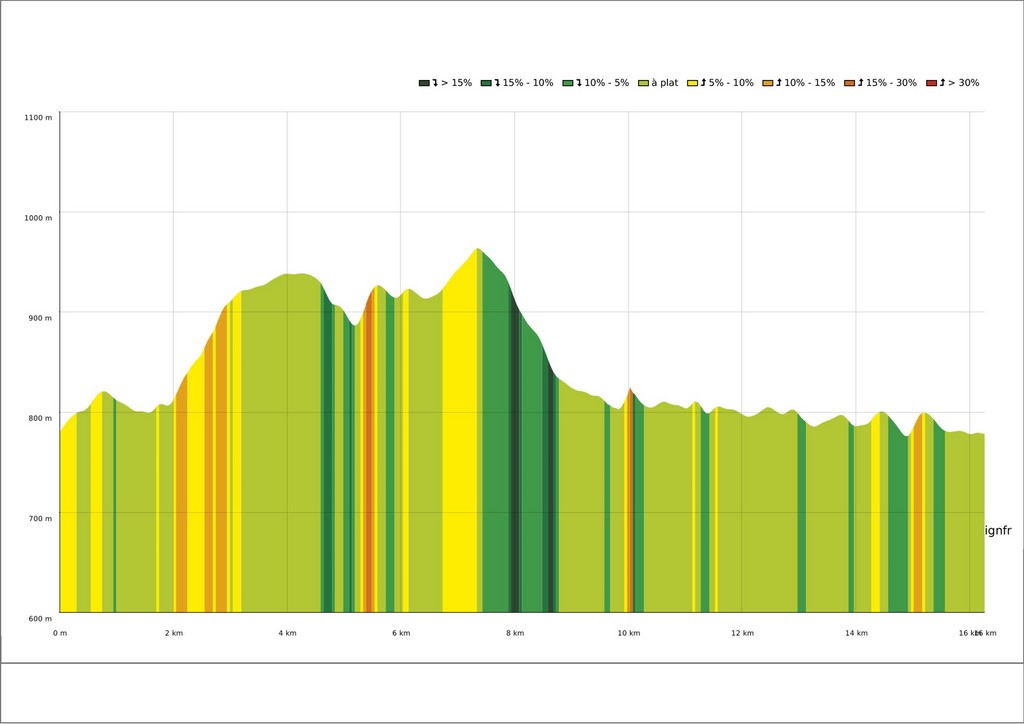
Task: Click the highest peak of the elevation profile
Action: pyautogui.click(x=478, y=249)
